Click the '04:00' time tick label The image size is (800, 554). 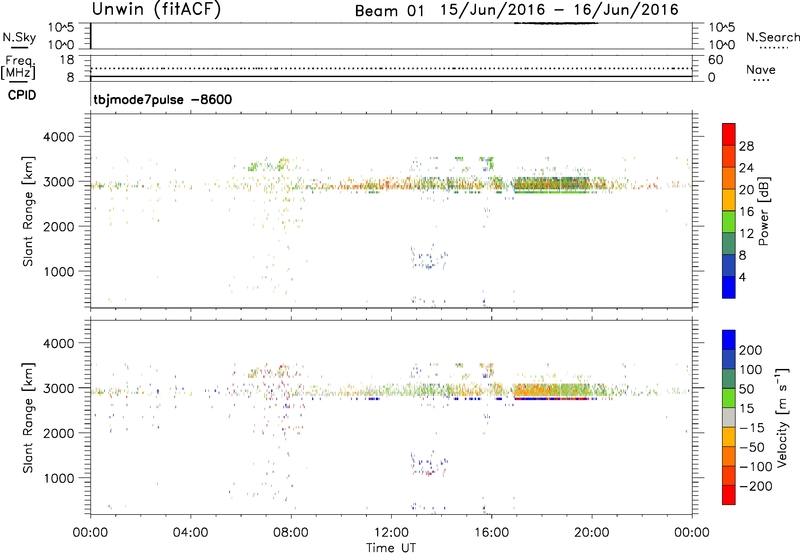[x=190, y=533]
